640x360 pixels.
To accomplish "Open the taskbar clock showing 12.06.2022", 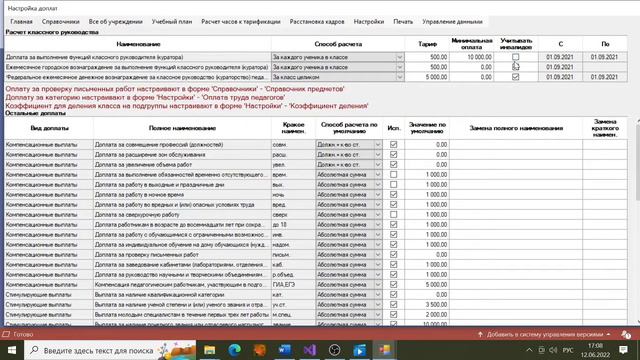I will click(596, 350).
